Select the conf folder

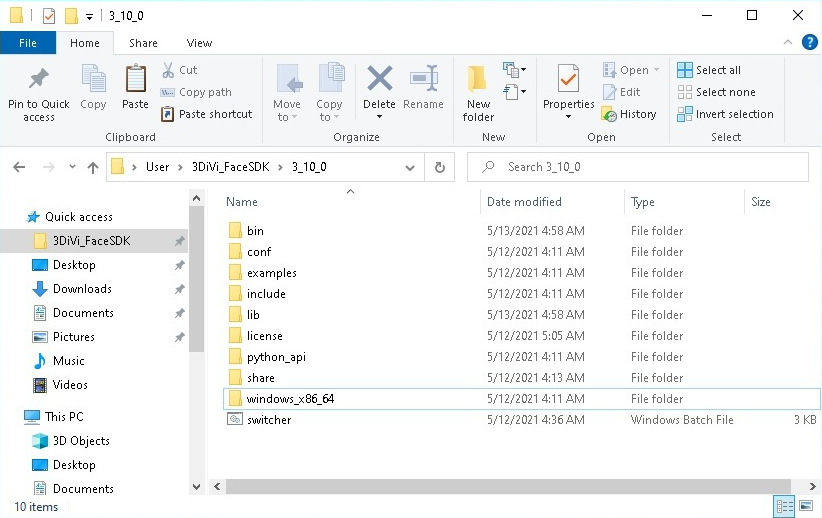(x=259, y=252)
